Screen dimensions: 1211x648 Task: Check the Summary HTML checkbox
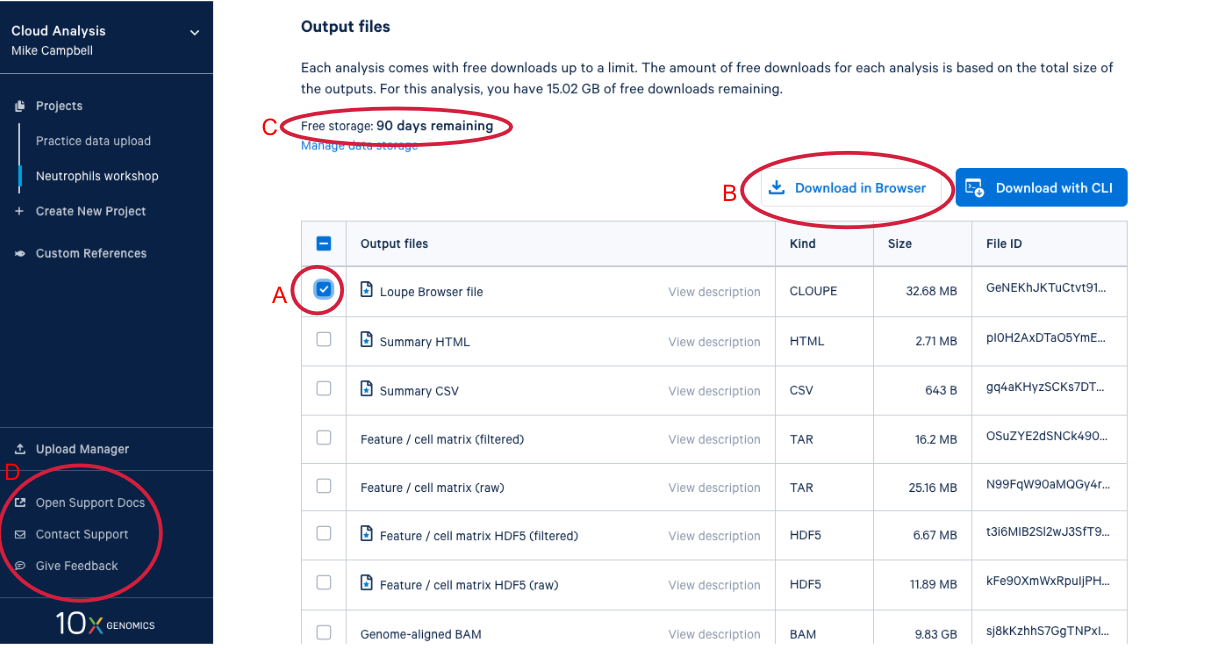point(324,339)
